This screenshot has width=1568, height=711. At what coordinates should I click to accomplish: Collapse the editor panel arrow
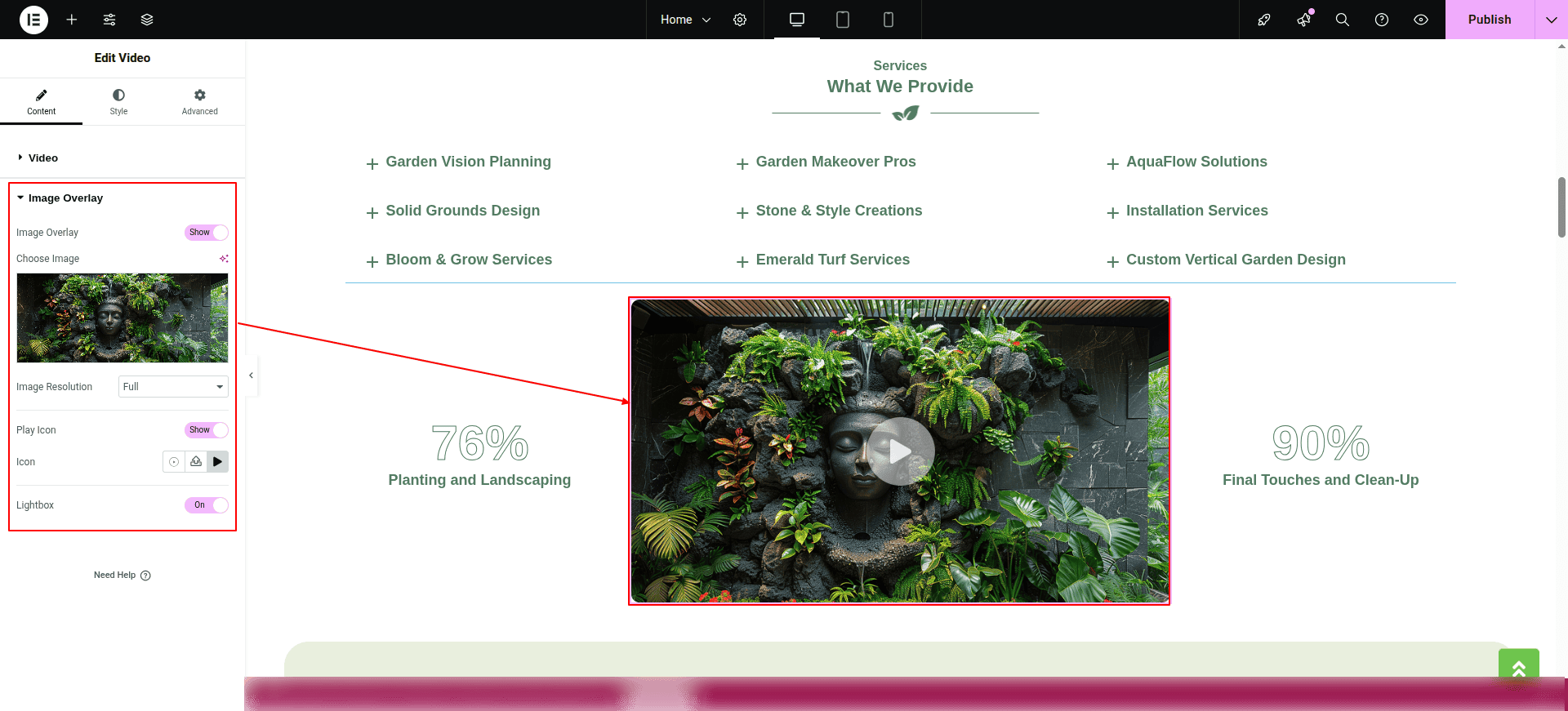pos(252,375)
